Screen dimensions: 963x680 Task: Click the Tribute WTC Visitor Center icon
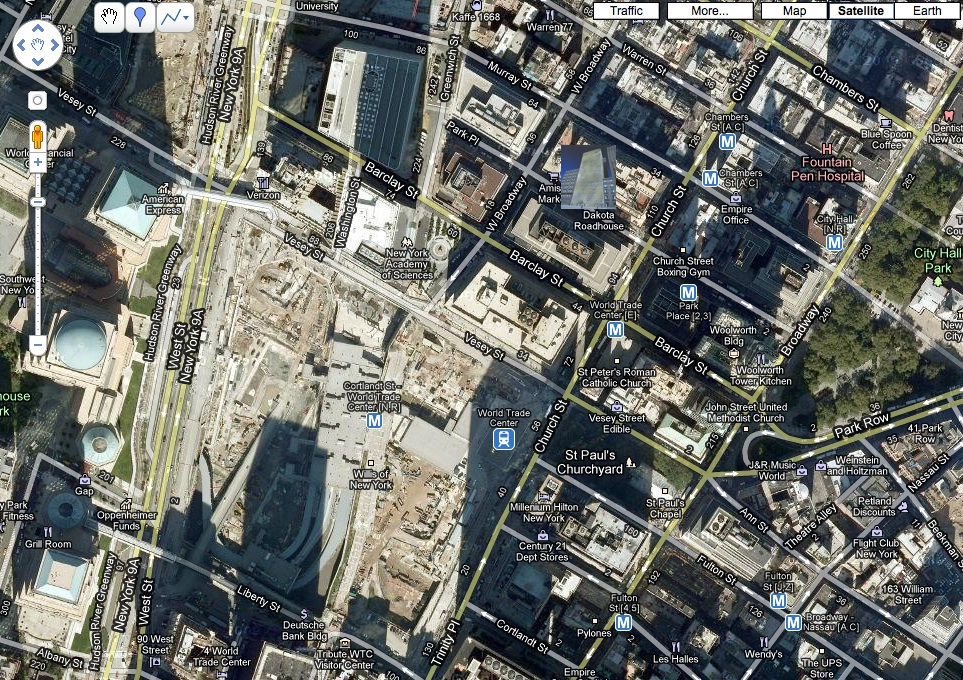click(344, 643)
